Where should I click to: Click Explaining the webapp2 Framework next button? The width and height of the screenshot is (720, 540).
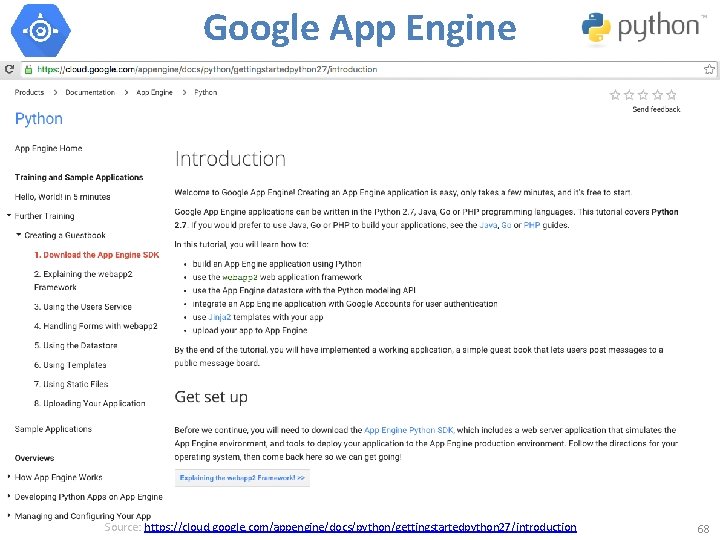[242, 478]
